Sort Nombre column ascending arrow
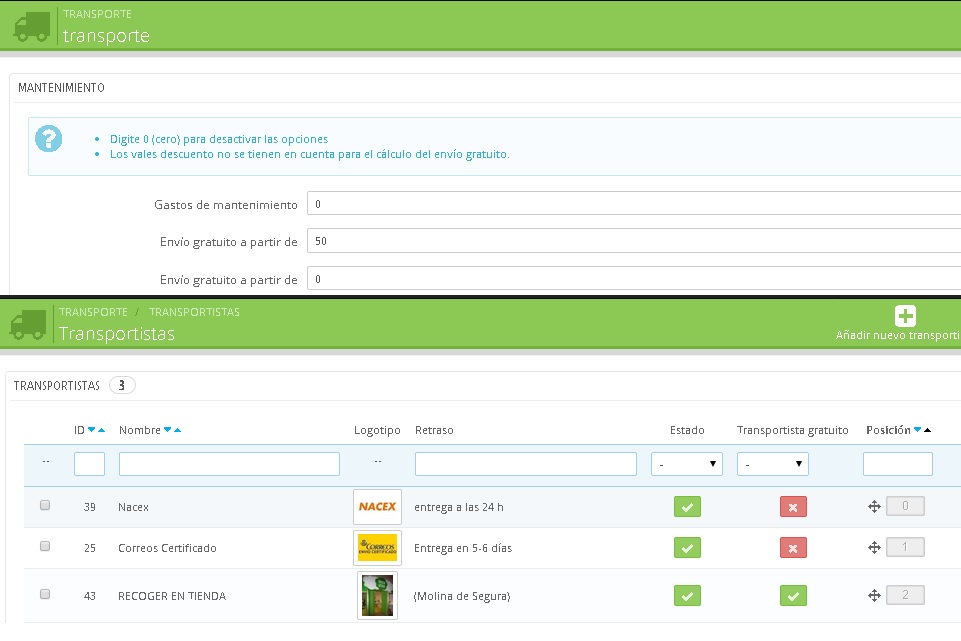 (x=177, y=430)
